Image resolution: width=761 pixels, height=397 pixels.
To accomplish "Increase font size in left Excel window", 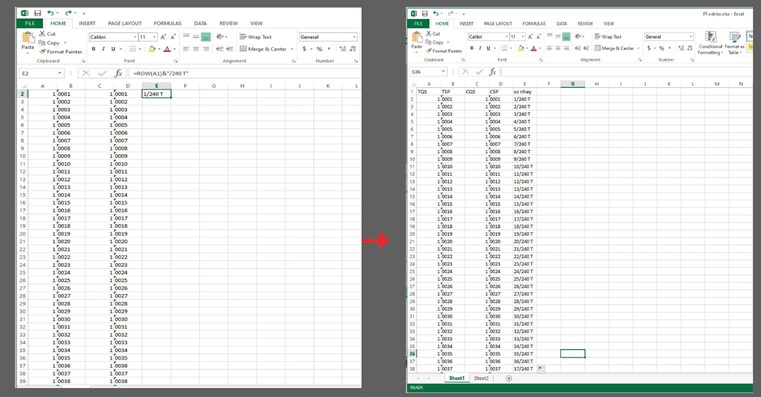I will pos(163,37).
